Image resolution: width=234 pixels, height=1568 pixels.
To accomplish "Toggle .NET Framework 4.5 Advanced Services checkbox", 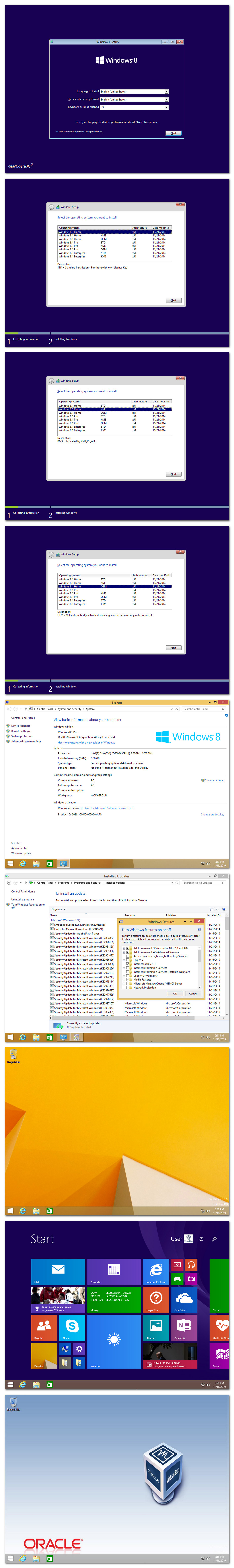I will [x=128, y=952].
